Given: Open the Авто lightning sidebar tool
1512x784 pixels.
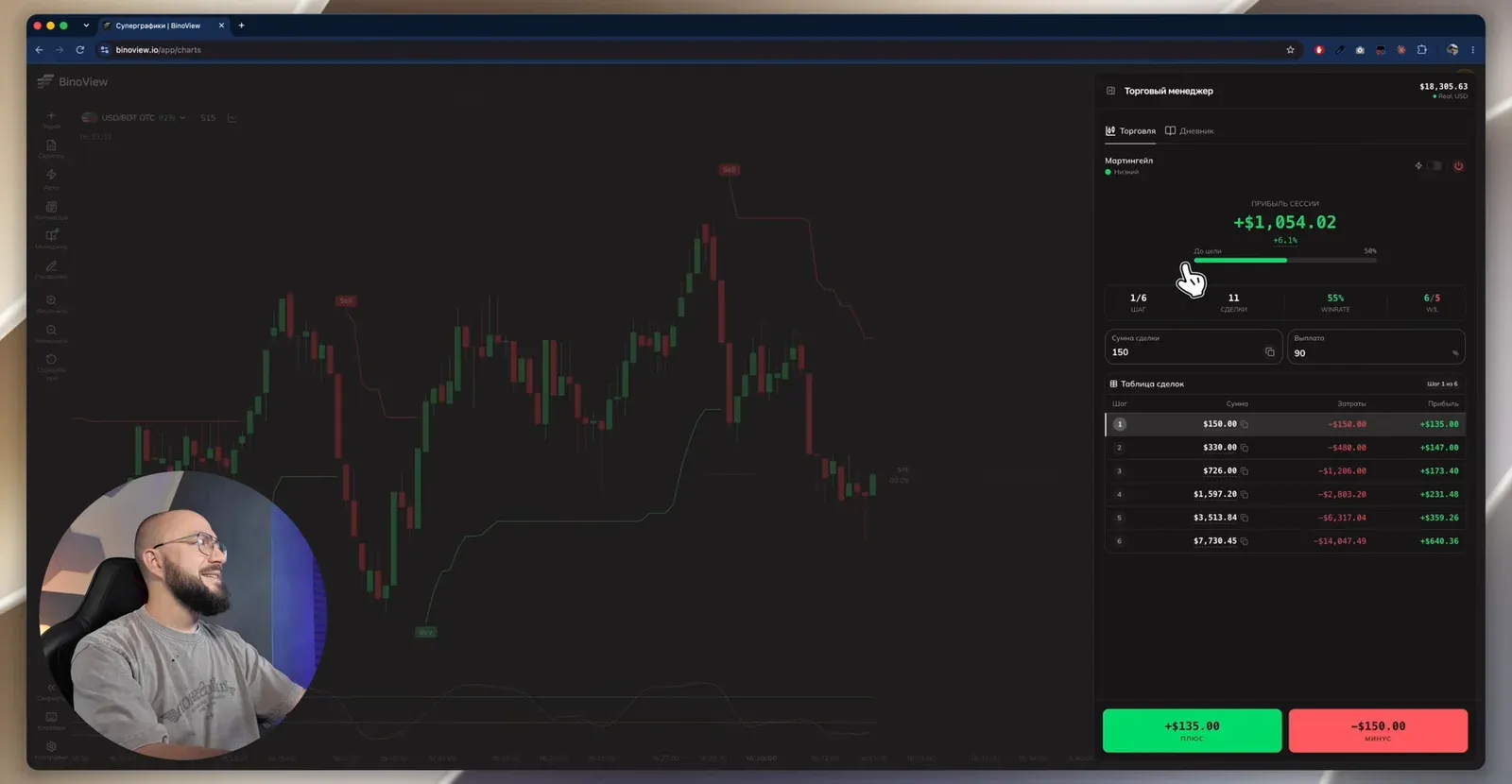Looking at the screenshot, I should click(x=51, y=179).
